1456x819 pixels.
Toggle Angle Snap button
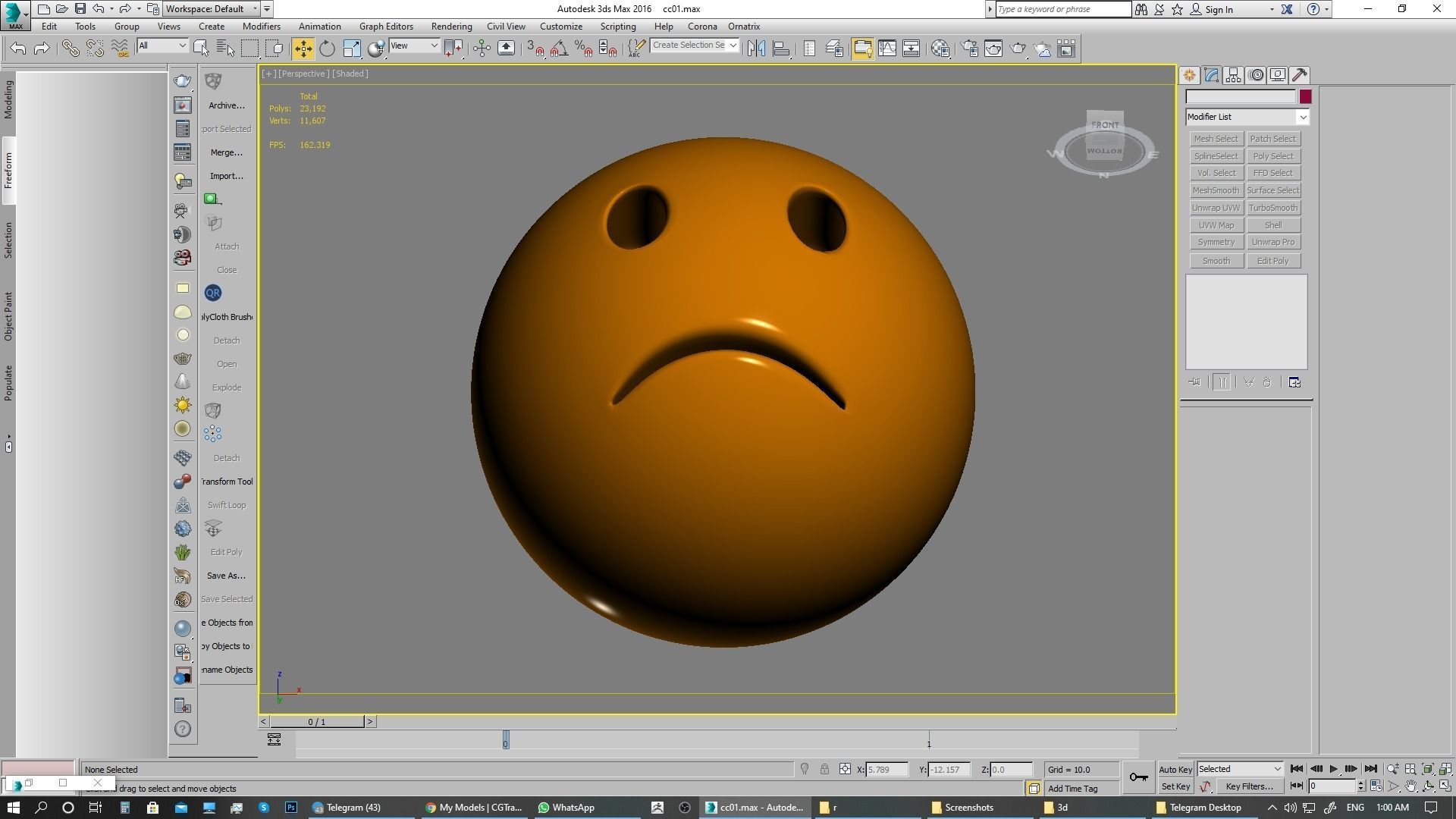[560, 49]
